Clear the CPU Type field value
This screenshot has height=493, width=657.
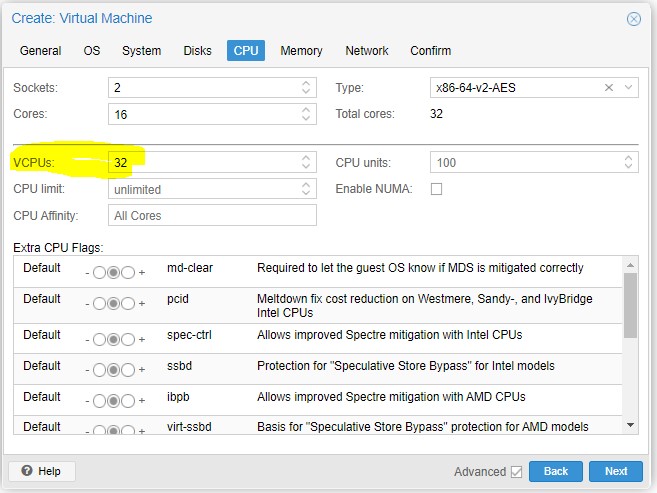[x=609, y=88]
